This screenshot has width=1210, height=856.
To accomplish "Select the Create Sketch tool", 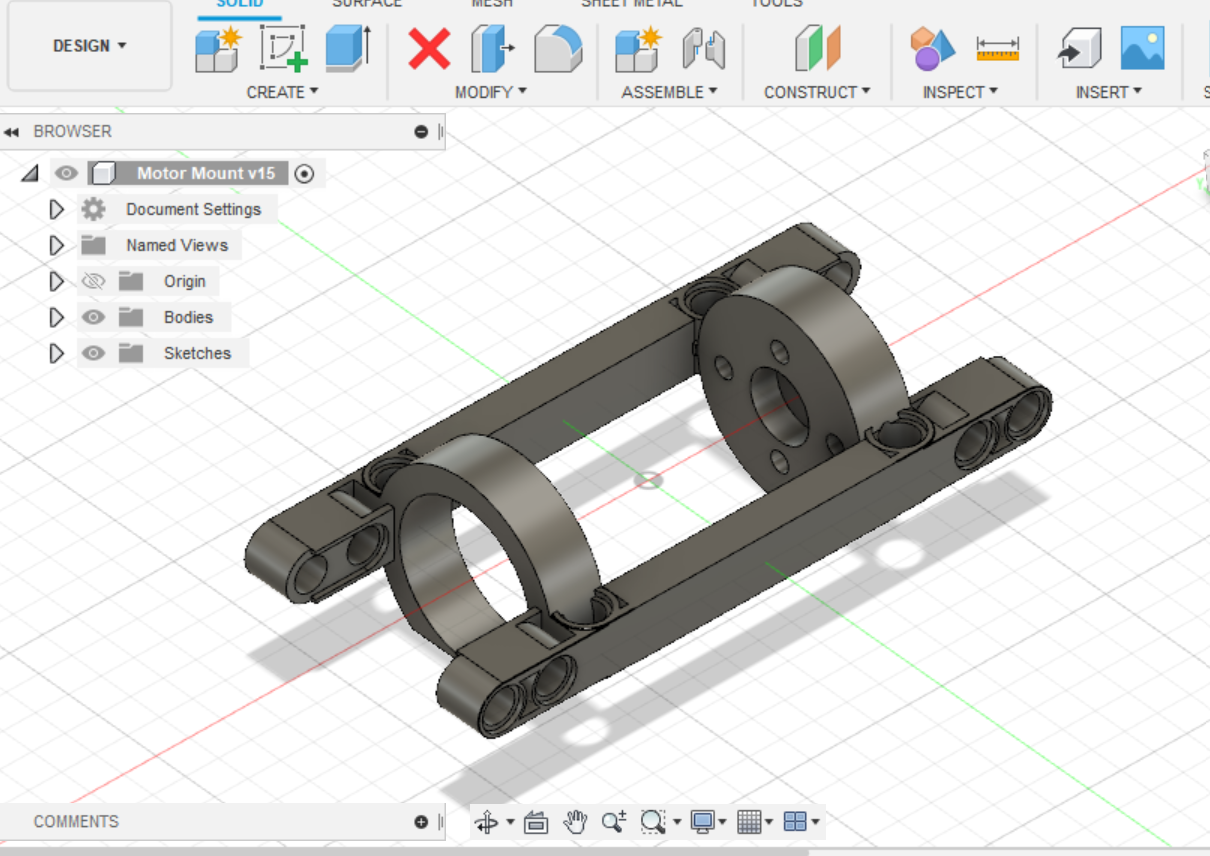I will point(284,49).
